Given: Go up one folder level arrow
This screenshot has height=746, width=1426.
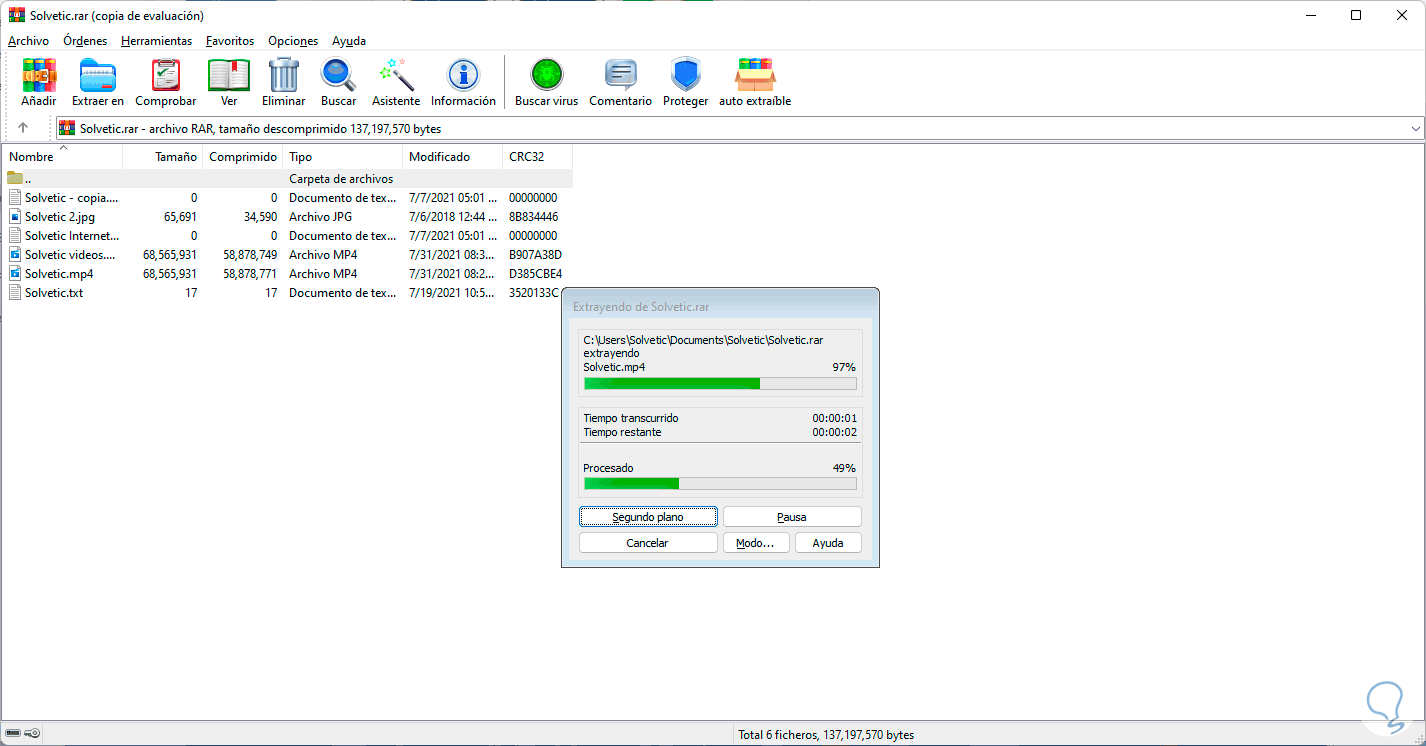Looking at the screenshot, I should [x=23, y=128].
